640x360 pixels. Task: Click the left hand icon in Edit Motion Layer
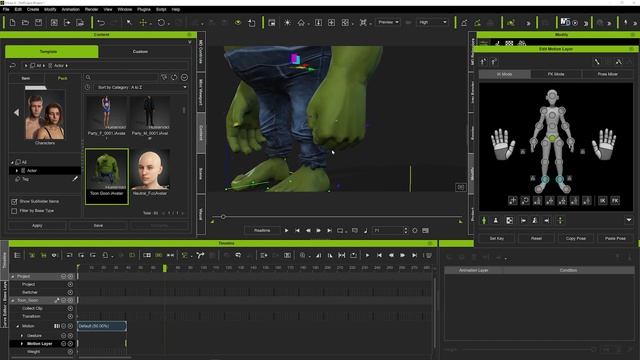click(x=503, y=144)
